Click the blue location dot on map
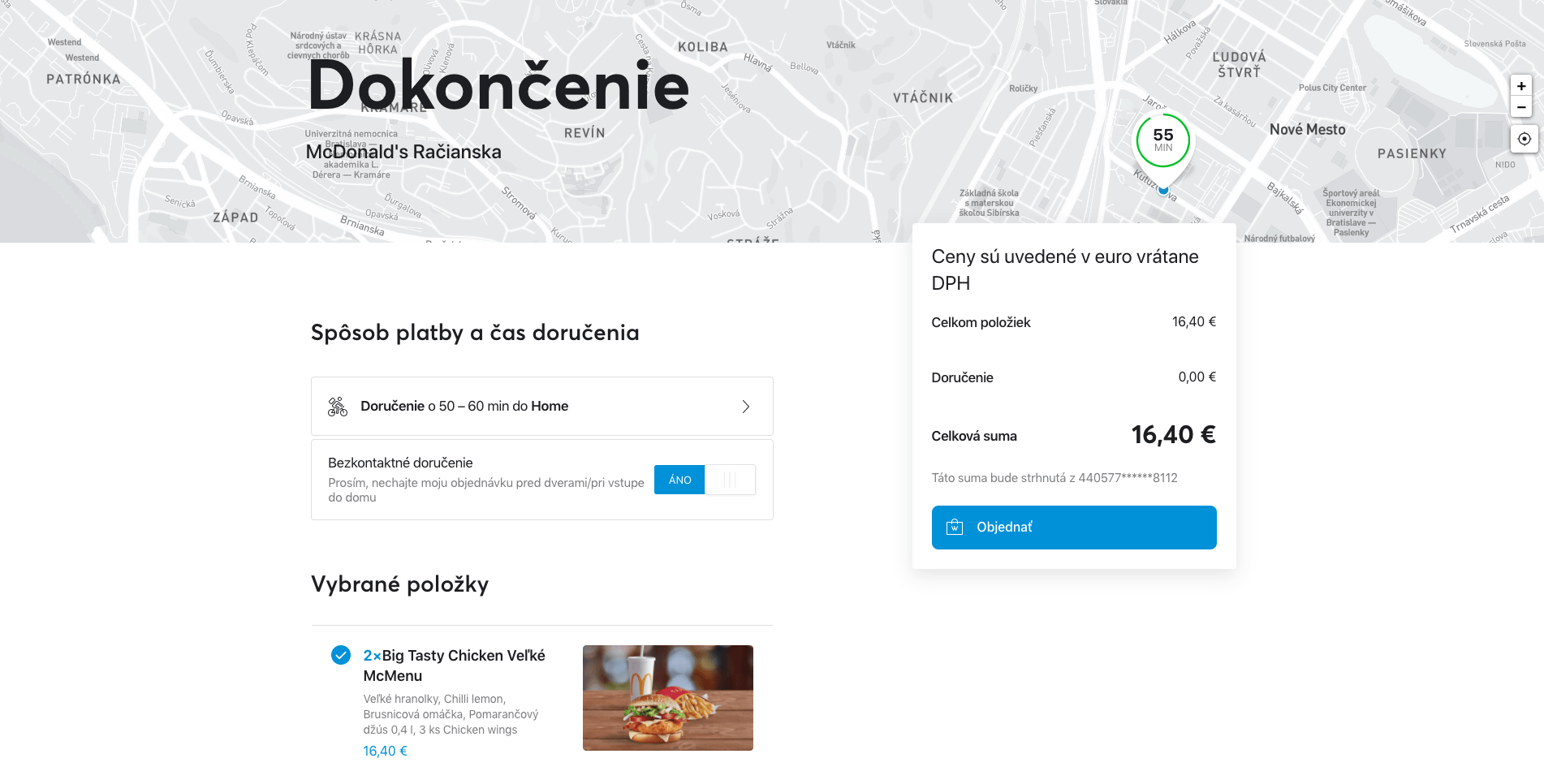The height and width of the screenshot is (784, 1544). point(1163,191)
